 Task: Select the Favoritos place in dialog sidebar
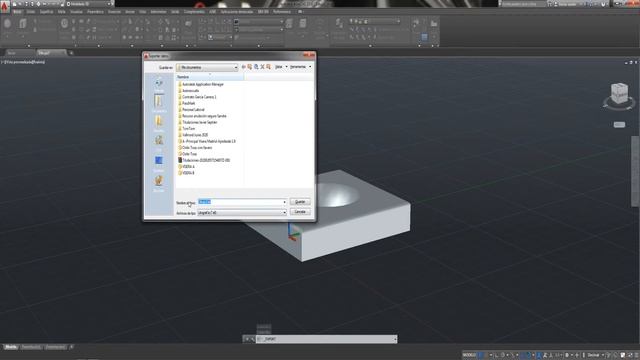[x=159, y=123]
